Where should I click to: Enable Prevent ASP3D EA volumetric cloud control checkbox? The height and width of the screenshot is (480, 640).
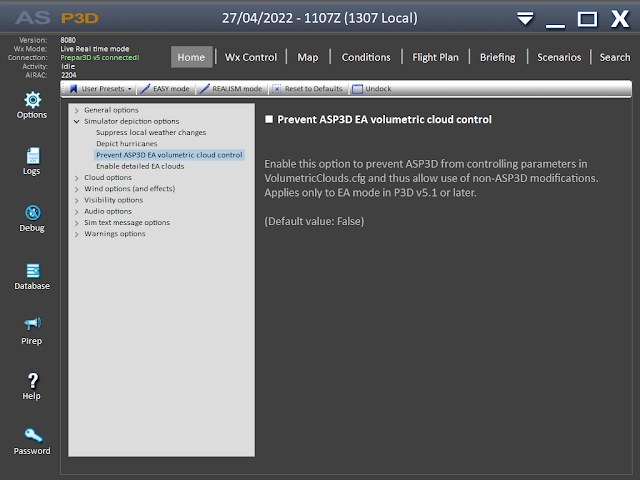269,120
